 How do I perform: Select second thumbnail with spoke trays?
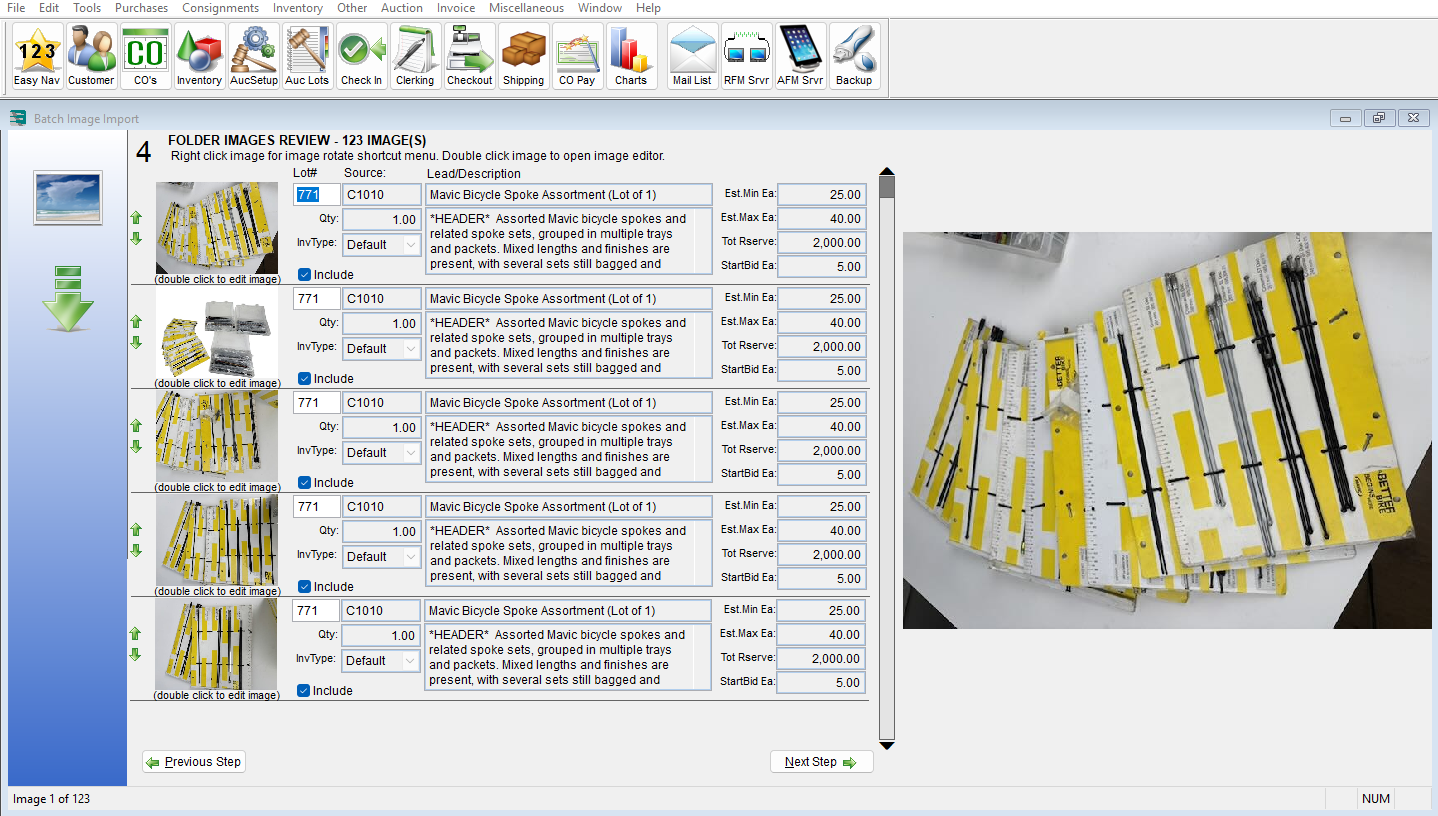(x=217, y=332)
